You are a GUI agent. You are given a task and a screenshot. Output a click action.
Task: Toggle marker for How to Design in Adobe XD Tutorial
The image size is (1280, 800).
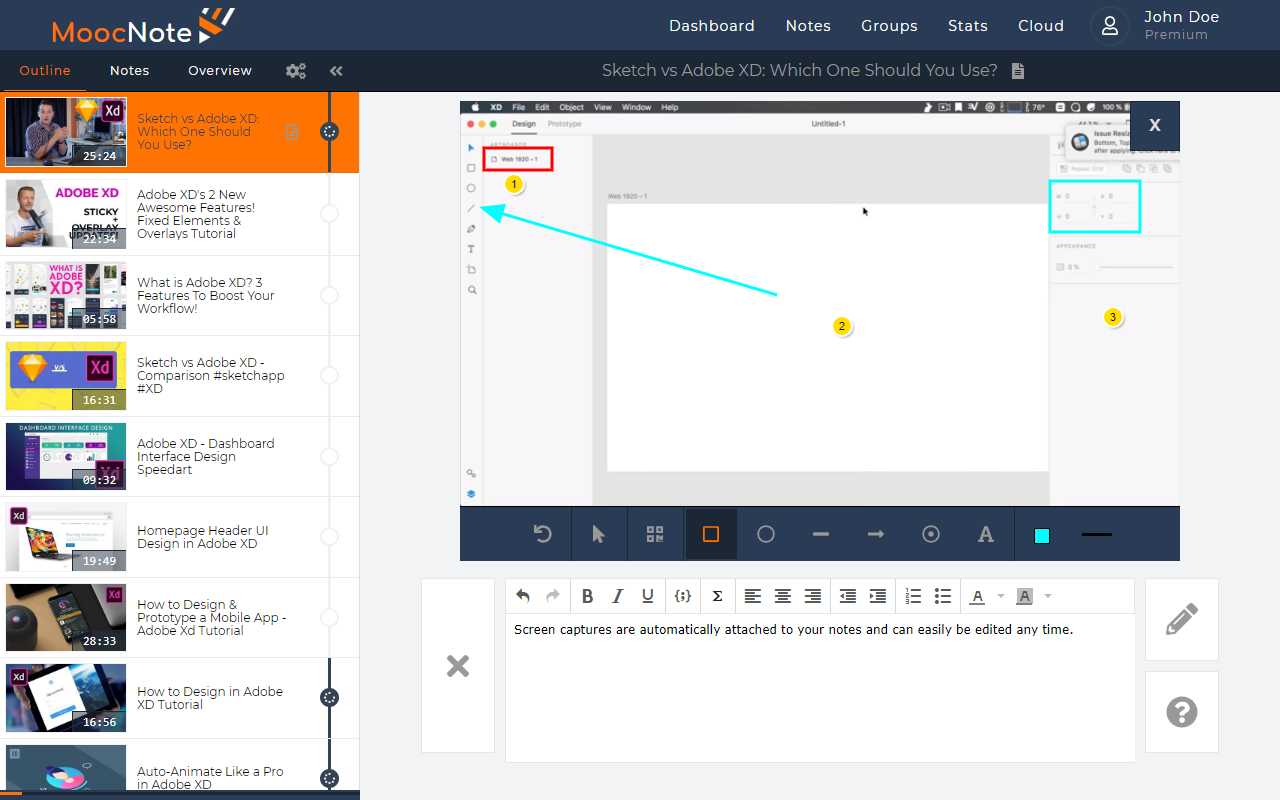(x=329, y=698)
